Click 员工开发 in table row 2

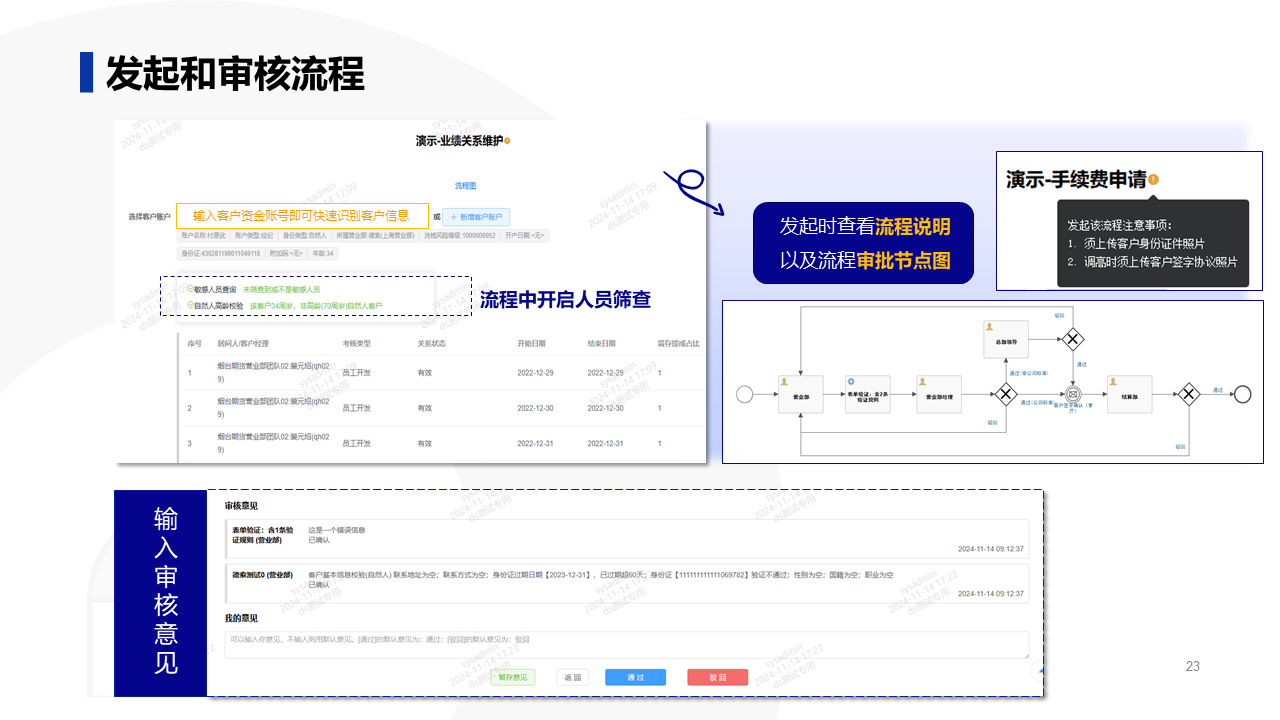click(x=356, y=408)
